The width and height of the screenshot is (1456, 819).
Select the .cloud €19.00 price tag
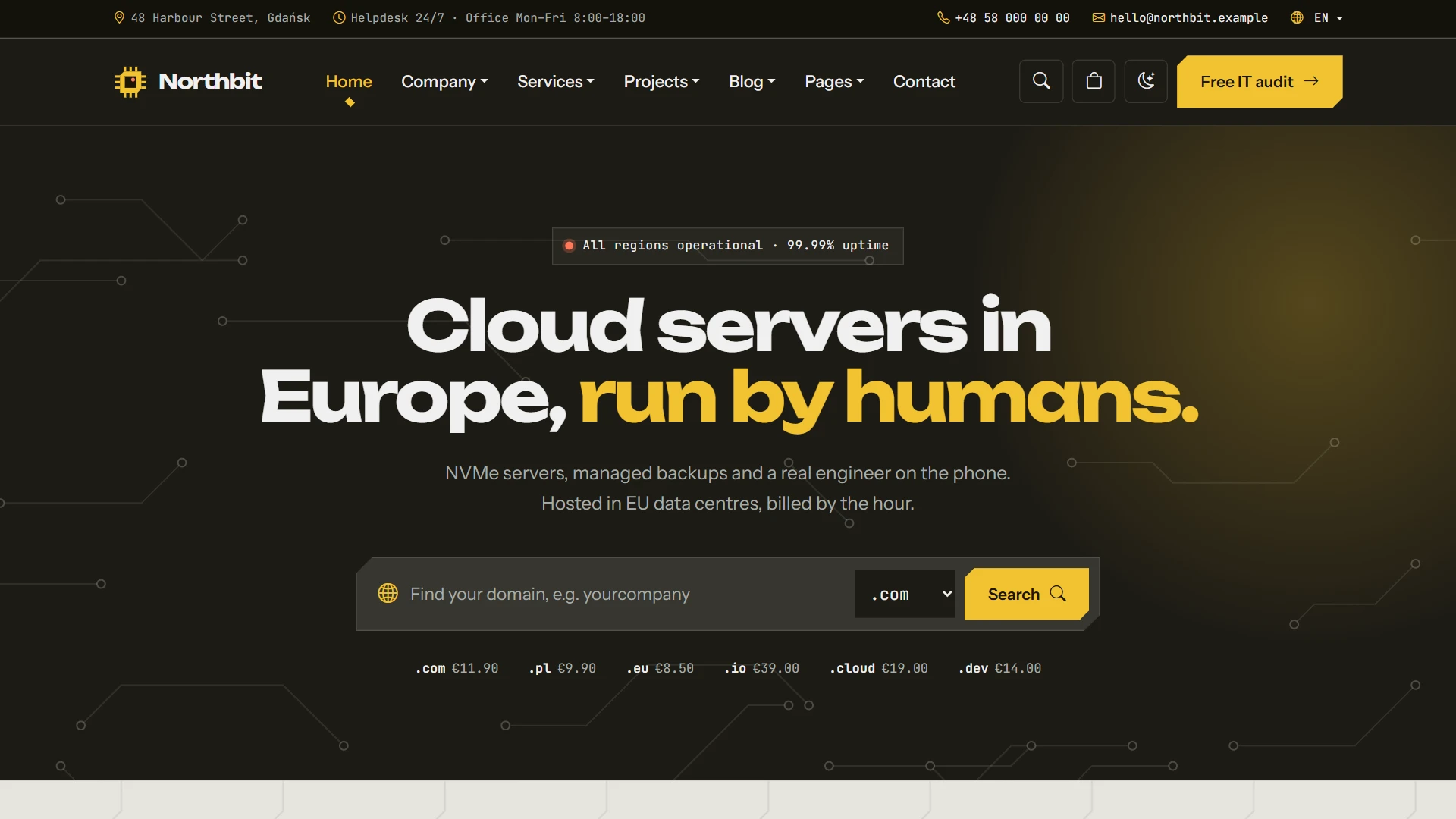point(878,668)
